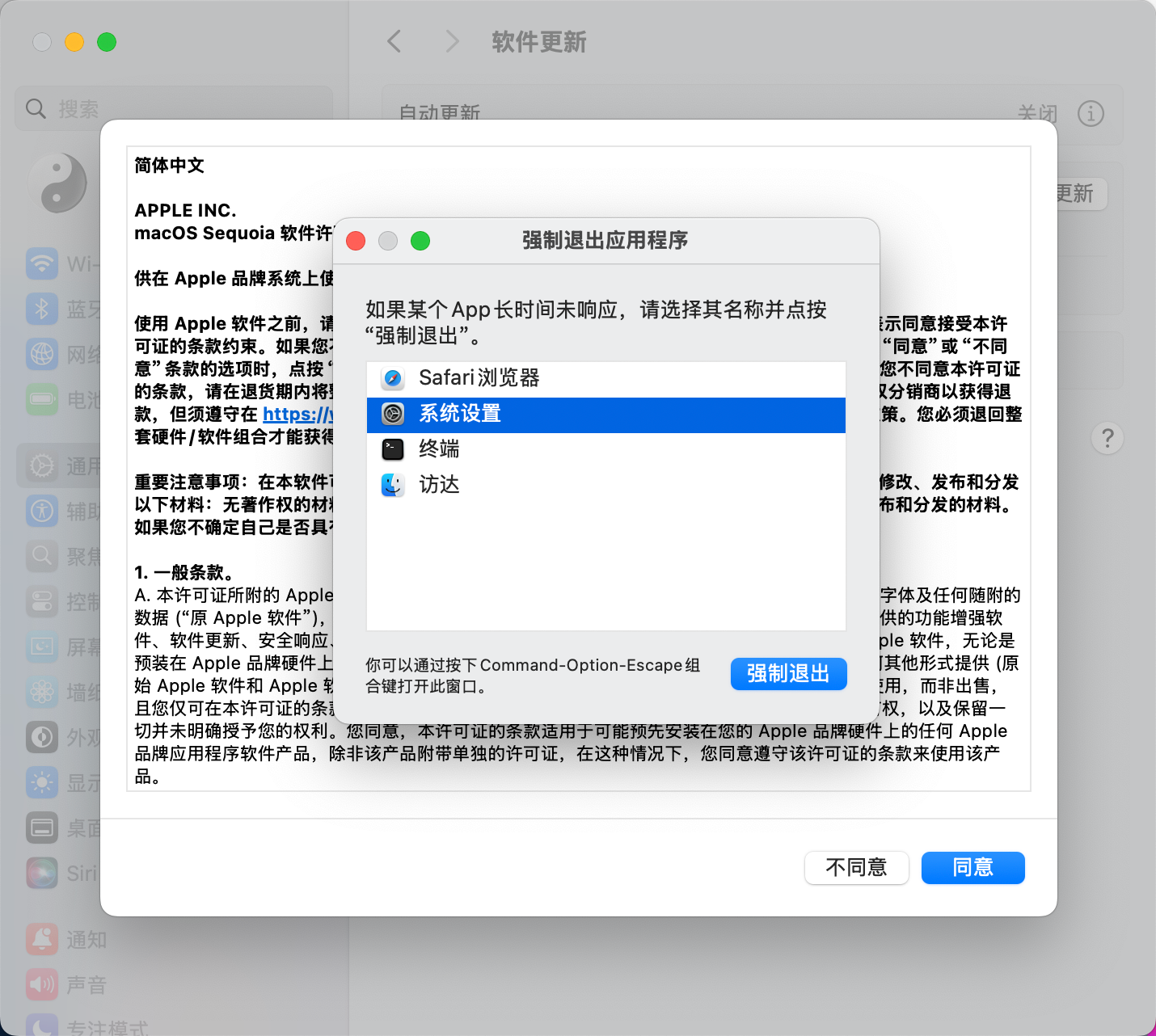1156x1036 pixels.
Task: Open the Spotlight magnifier icon in sidebar
Action: pyautogui.click(x=42, y=556)
